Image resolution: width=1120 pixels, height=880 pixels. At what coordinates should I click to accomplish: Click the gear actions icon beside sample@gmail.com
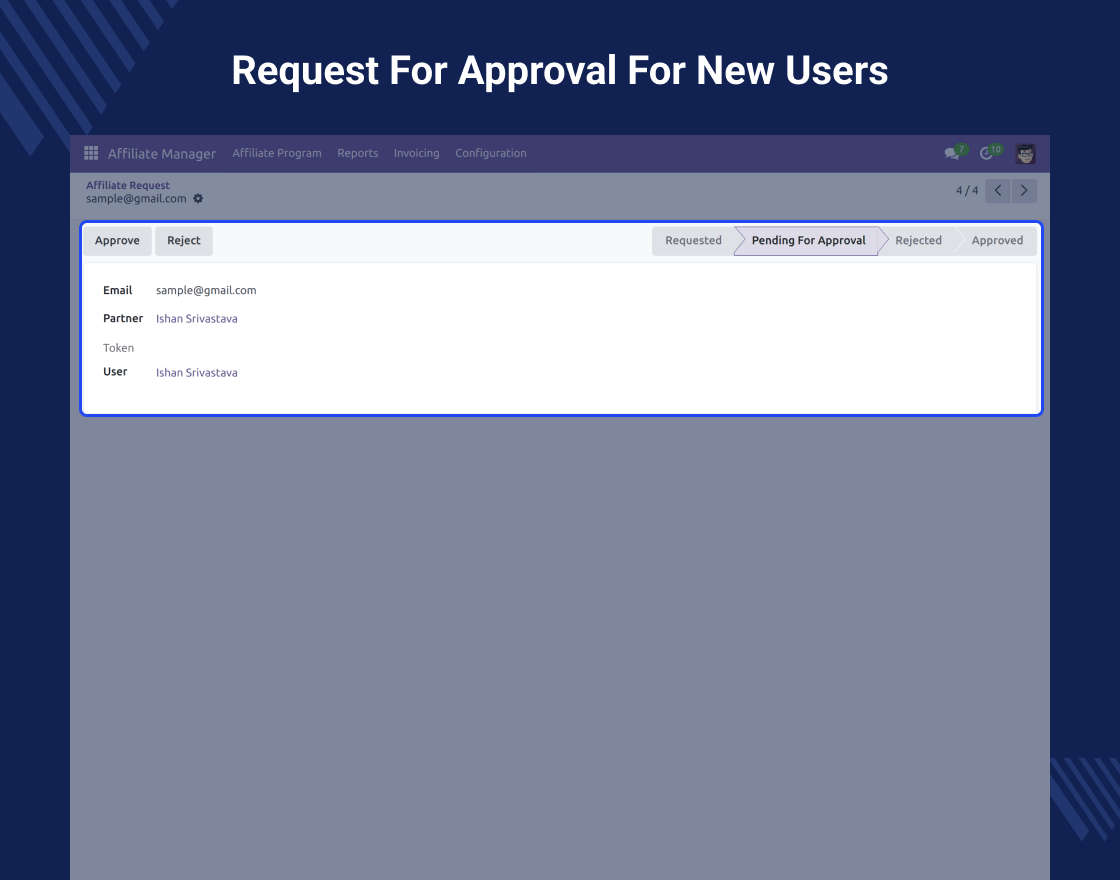[x=198, y=199]
